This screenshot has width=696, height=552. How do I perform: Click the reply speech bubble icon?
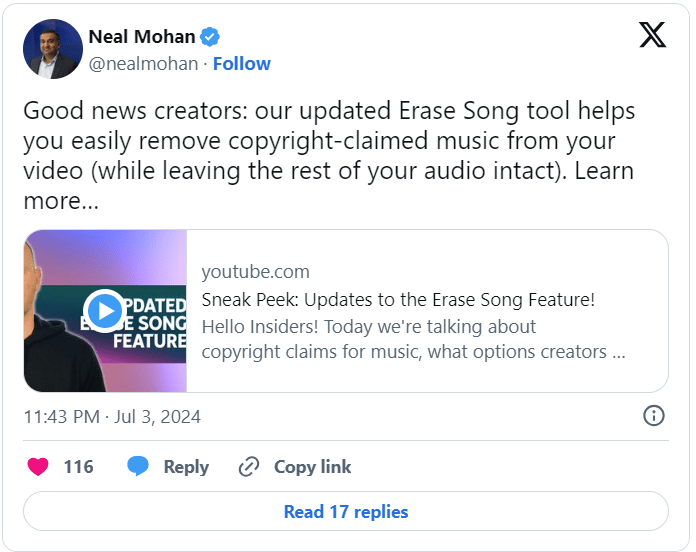138,467
